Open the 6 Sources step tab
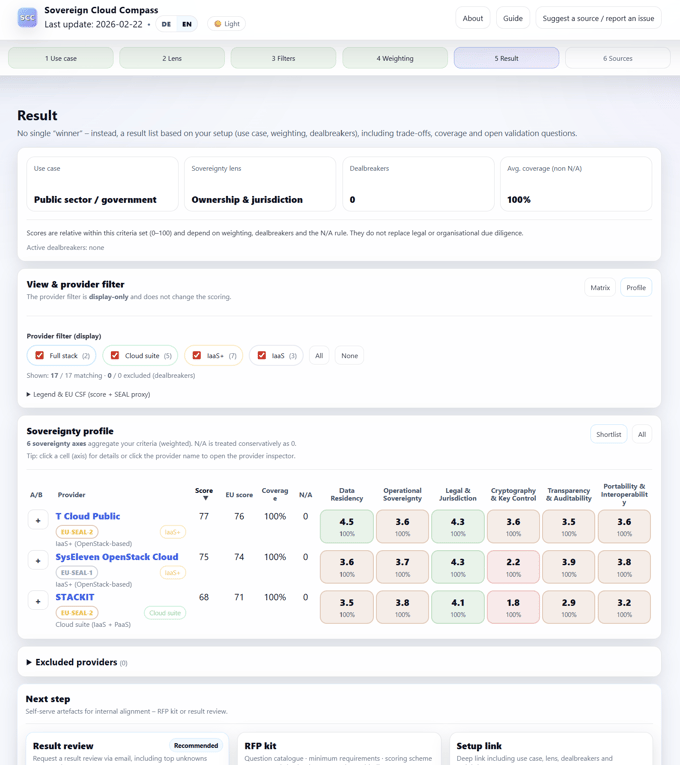This screenshot has height=765, width=680. pos(617,58)
